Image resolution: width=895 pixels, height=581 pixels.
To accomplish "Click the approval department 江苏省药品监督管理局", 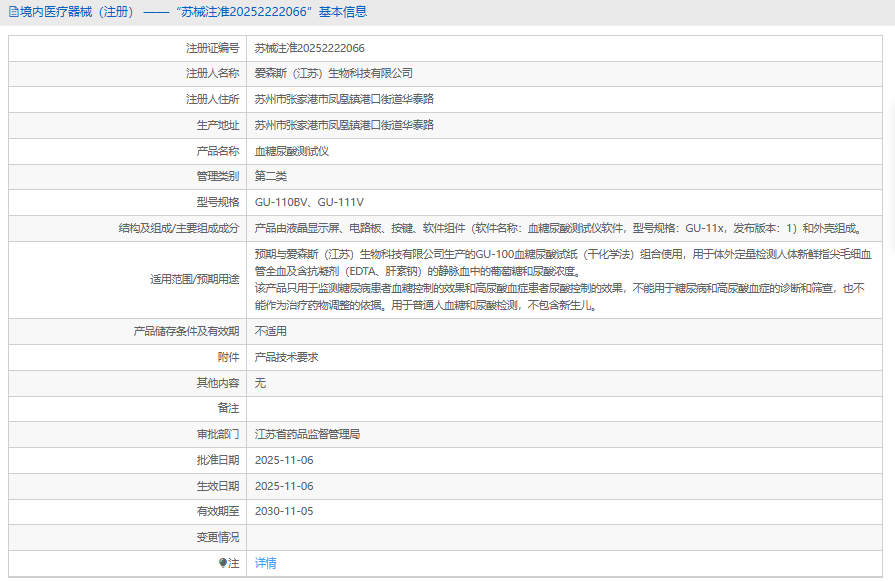I will point(307,434).
